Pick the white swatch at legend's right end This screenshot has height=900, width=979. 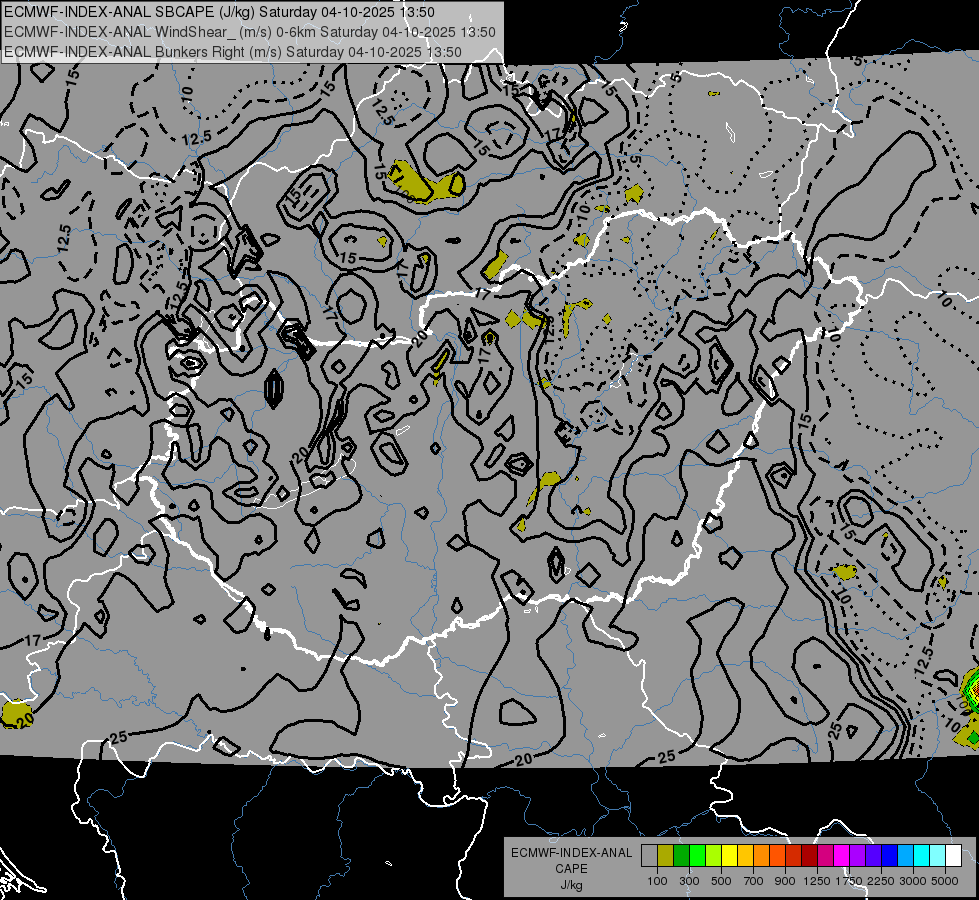[x=953, y=856]
